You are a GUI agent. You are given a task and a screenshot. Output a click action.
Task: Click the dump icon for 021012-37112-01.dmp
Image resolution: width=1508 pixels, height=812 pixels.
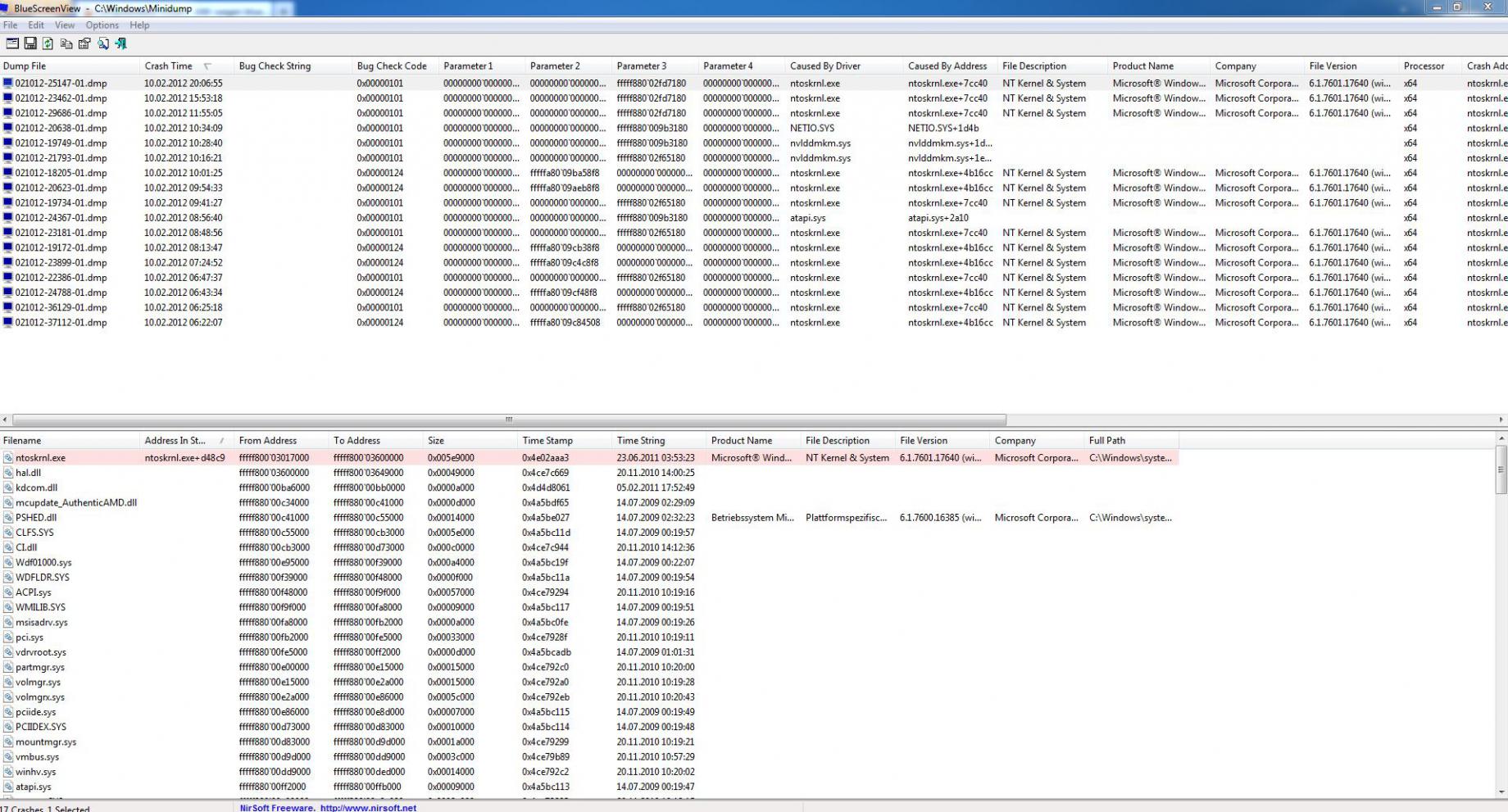[8, 323]
